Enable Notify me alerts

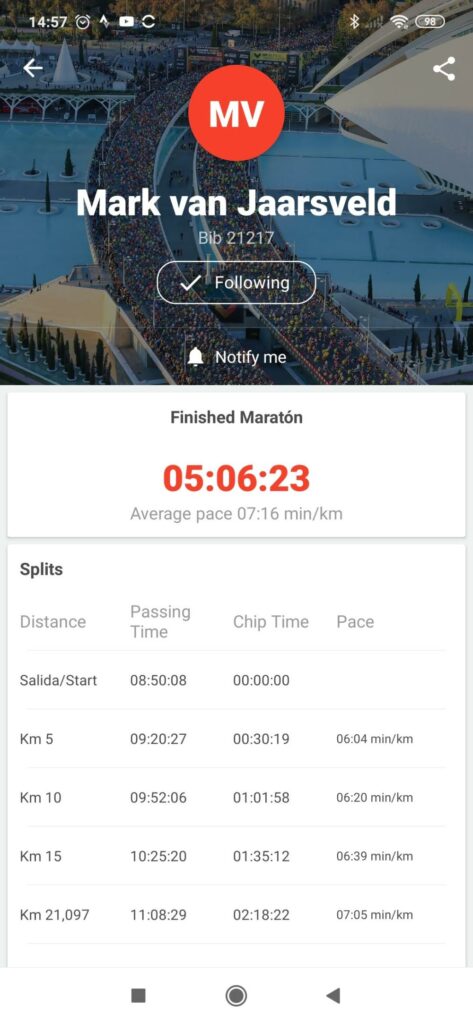[237, 357]
